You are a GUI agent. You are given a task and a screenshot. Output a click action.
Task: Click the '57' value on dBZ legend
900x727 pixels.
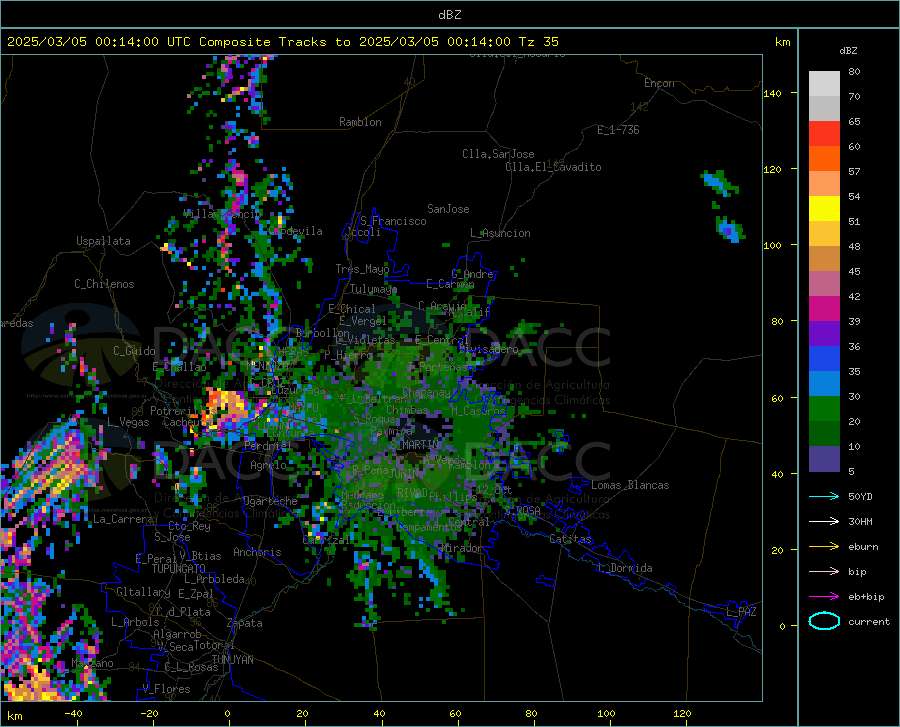(x=854, y=172)
